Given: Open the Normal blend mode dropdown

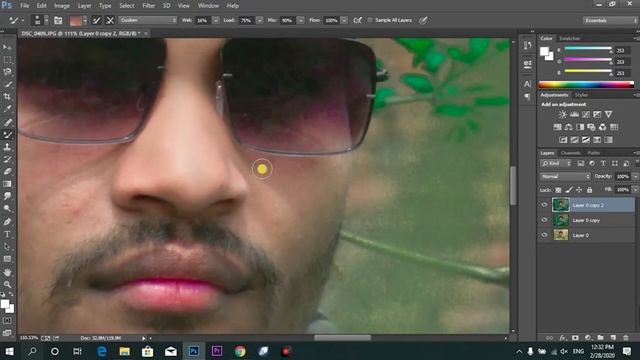Looking at the screenshot, I should (565, 176).
